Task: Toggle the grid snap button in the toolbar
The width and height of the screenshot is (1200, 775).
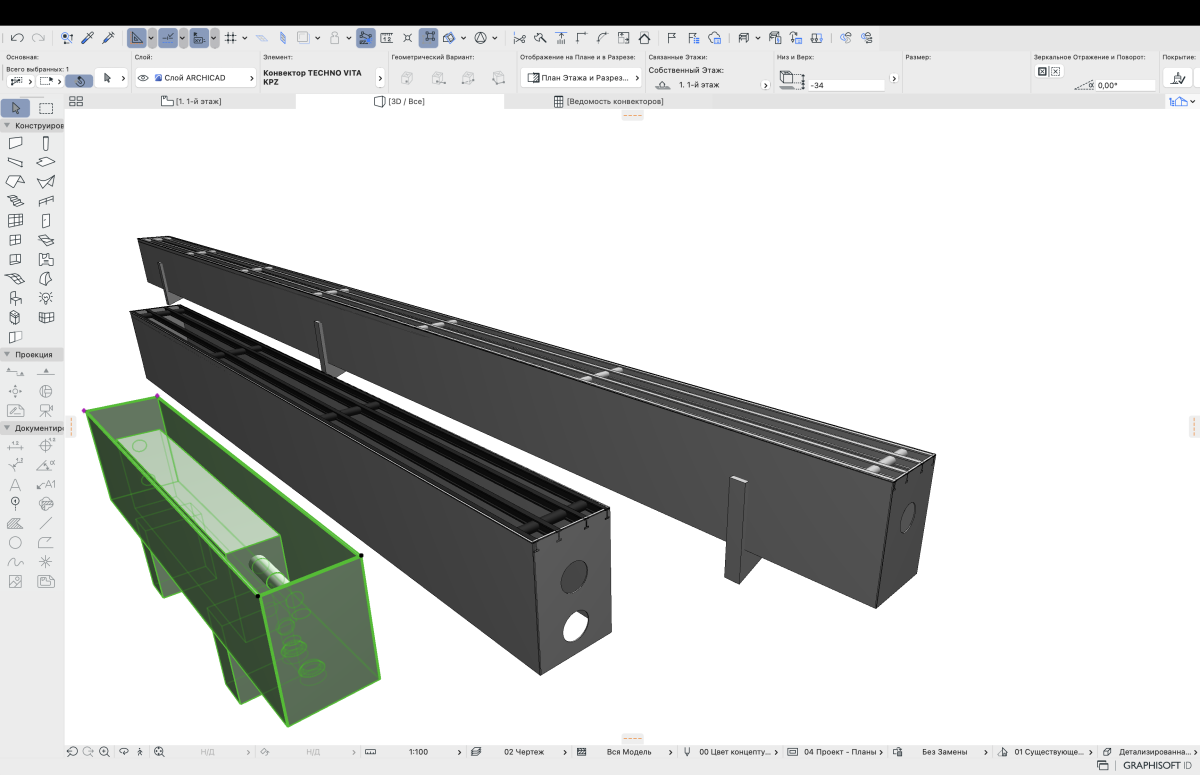Action: click(x=230, y=38)
